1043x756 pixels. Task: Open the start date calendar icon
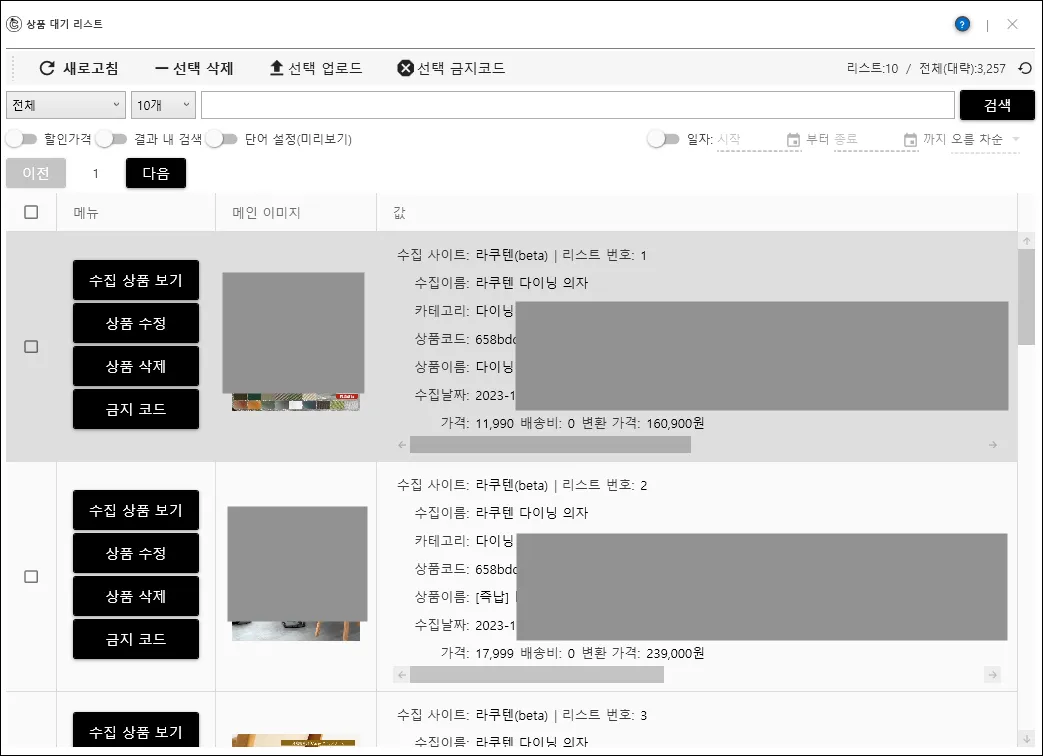[x=793, y=140]
